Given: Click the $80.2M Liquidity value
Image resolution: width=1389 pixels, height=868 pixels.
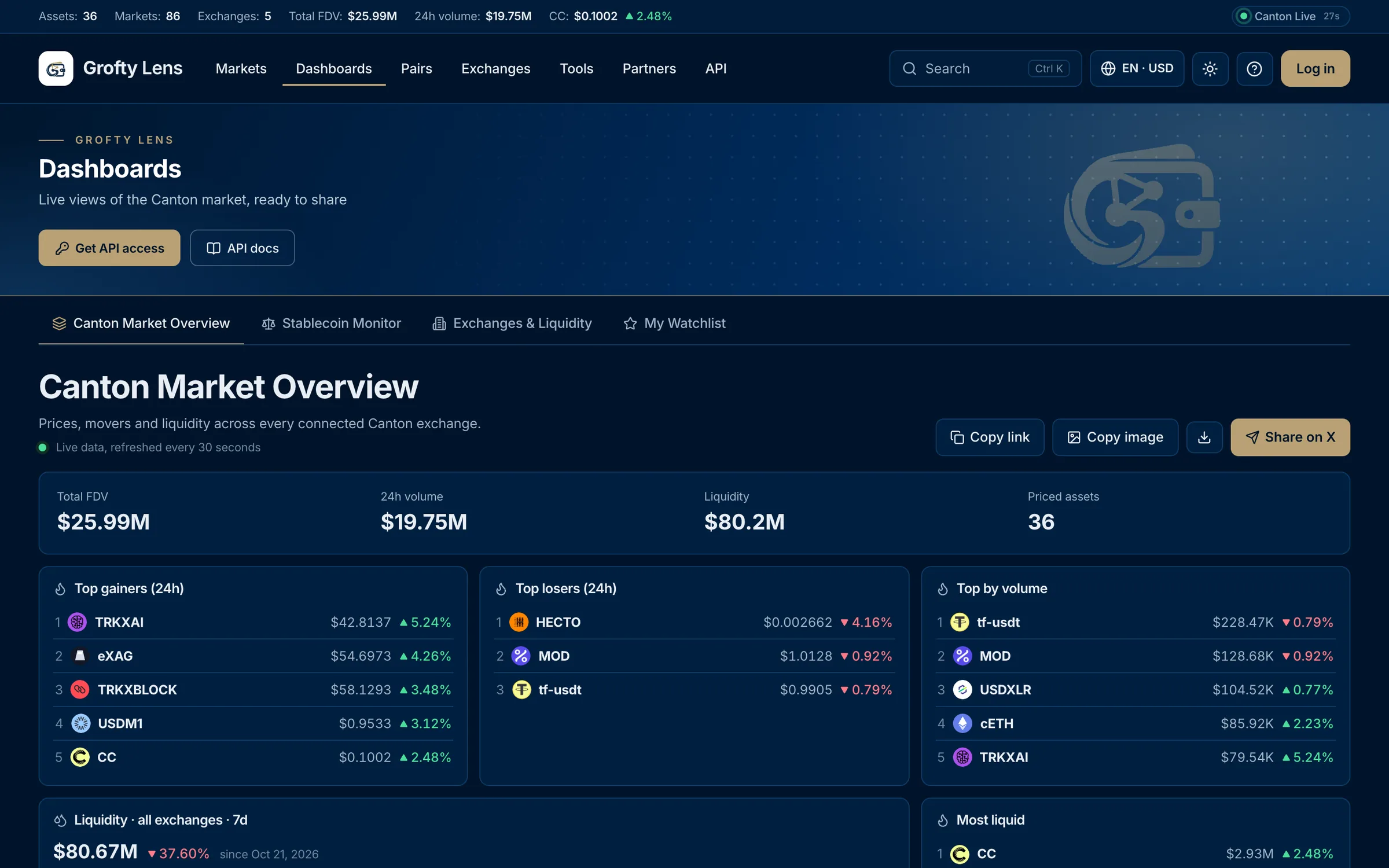Looking at the screenshot, I should click(744, 521).
